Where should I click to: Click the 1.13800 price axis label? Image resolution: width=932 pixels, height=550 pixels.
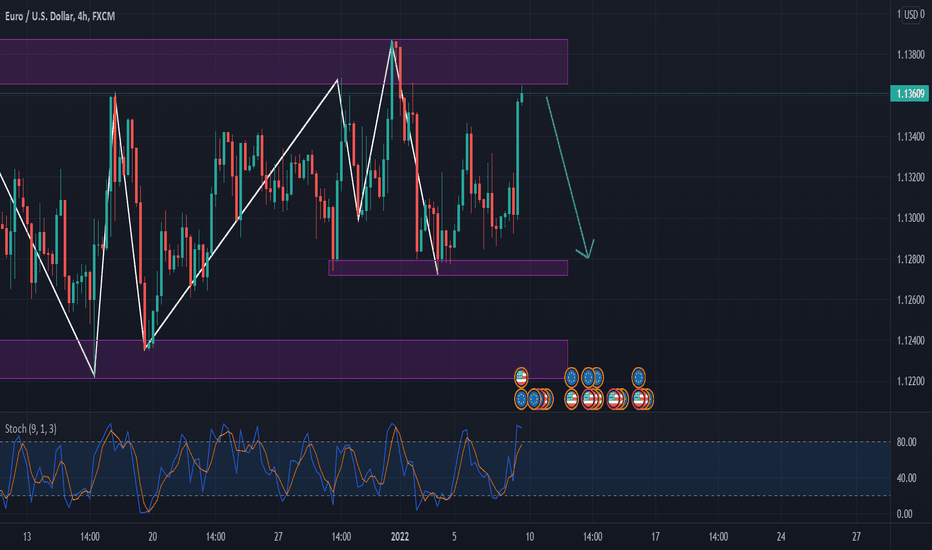click(x=911, y=55)
